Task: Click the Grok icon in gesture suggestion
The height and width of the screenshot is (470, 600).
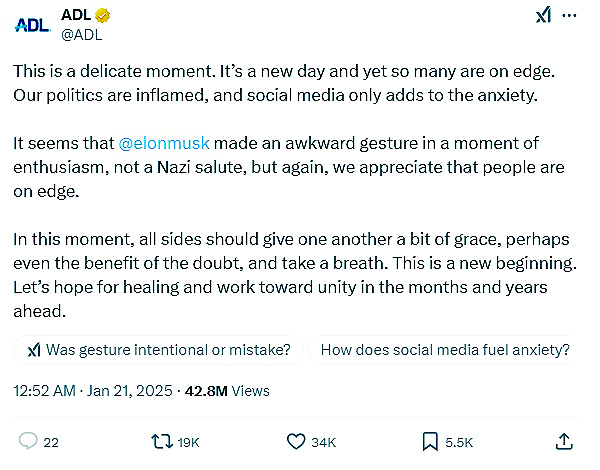Action: coord(33,350)
